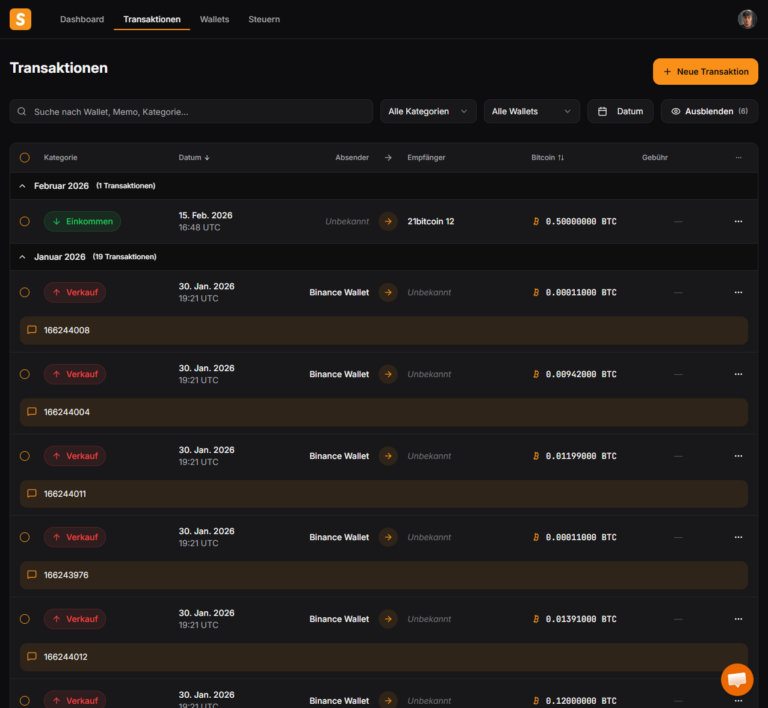768x708 pixels.
Task: Select the transaction with 0.01199000 BTC
Action: [24, 456]
